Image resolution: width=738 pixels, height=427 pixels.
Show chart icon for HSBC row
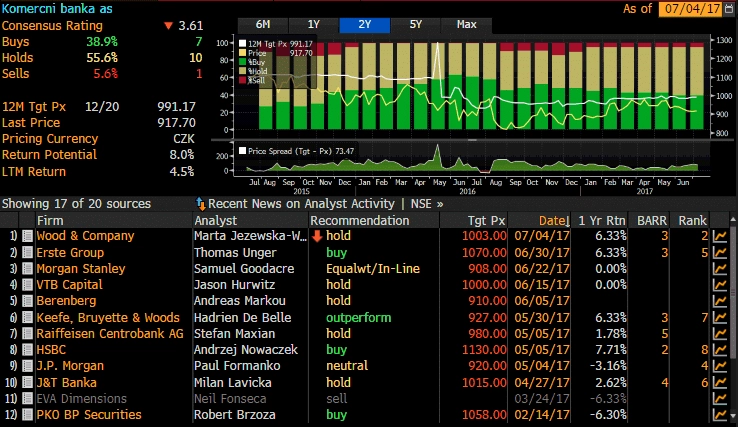(720, 349)
